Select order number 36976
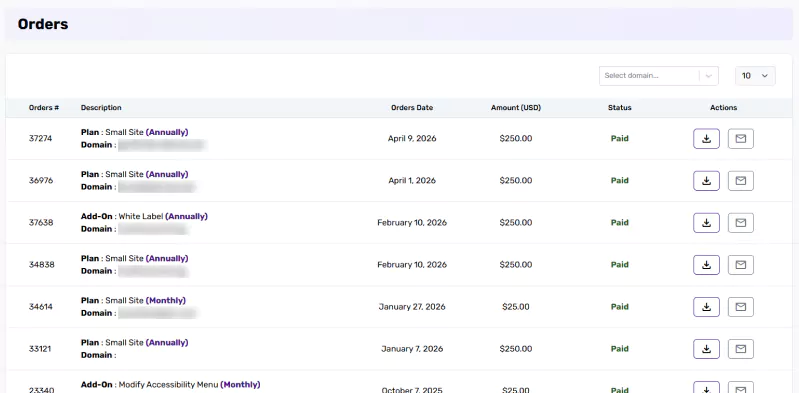Image resolution: width=799 pixels, height=393 pixels. [x=41, y=180]
